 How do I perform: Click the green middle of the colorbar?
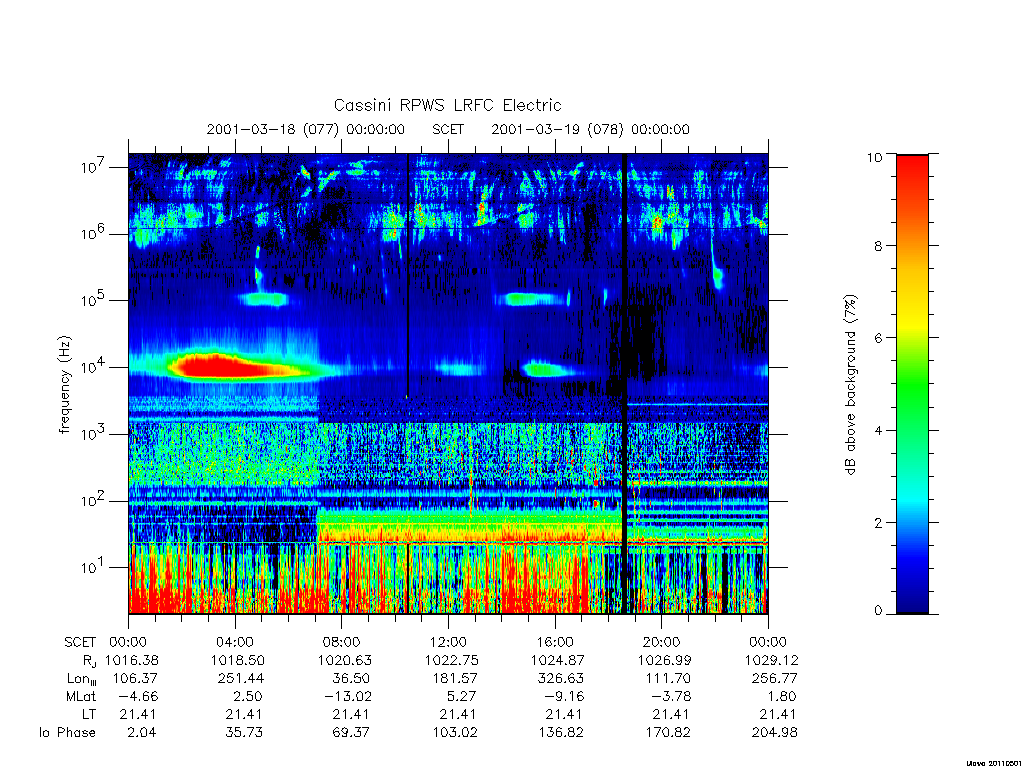pyautogui.click(x=912, y=385)
